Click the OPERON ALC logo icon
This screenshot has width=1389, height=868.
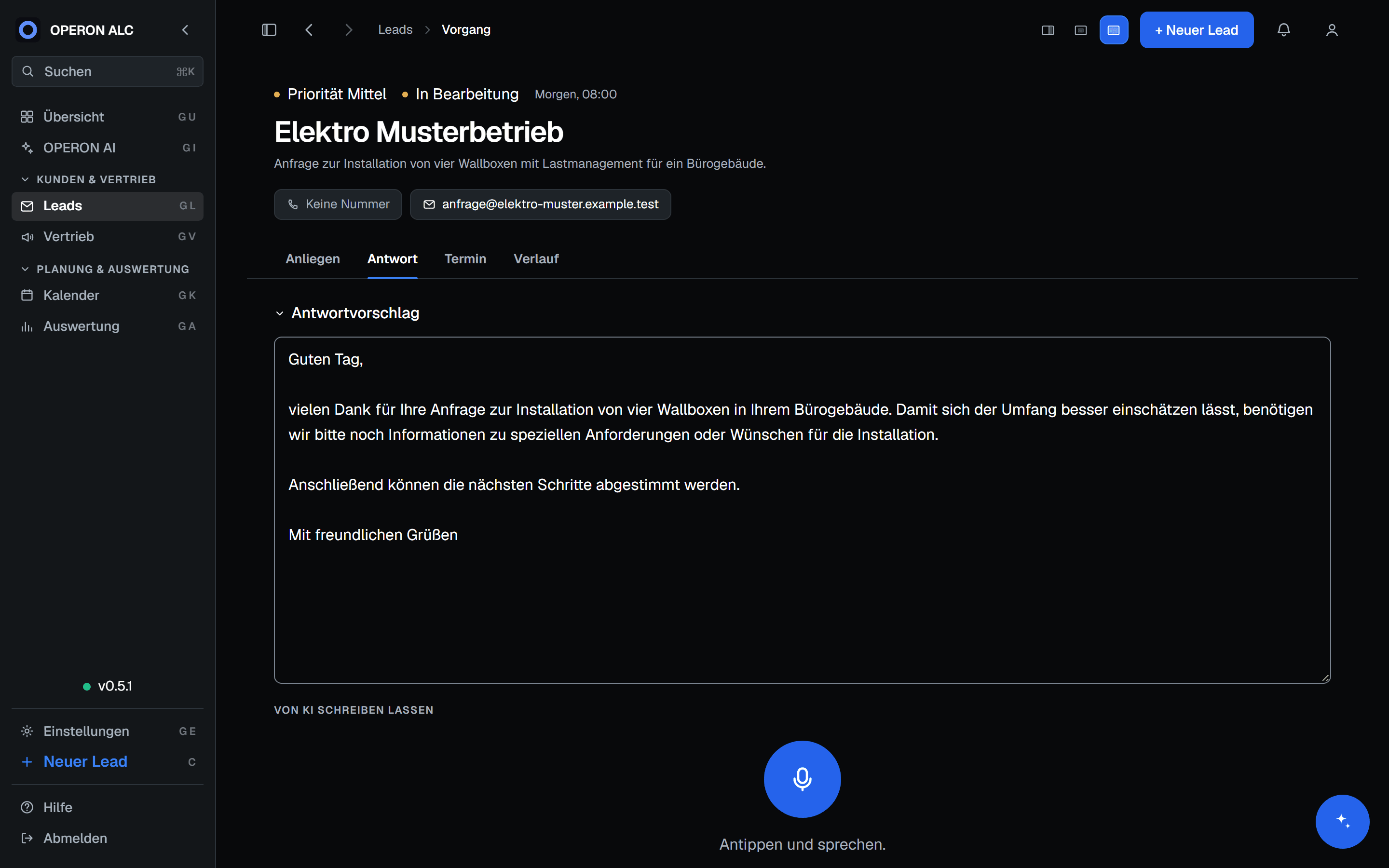point(27,30)
